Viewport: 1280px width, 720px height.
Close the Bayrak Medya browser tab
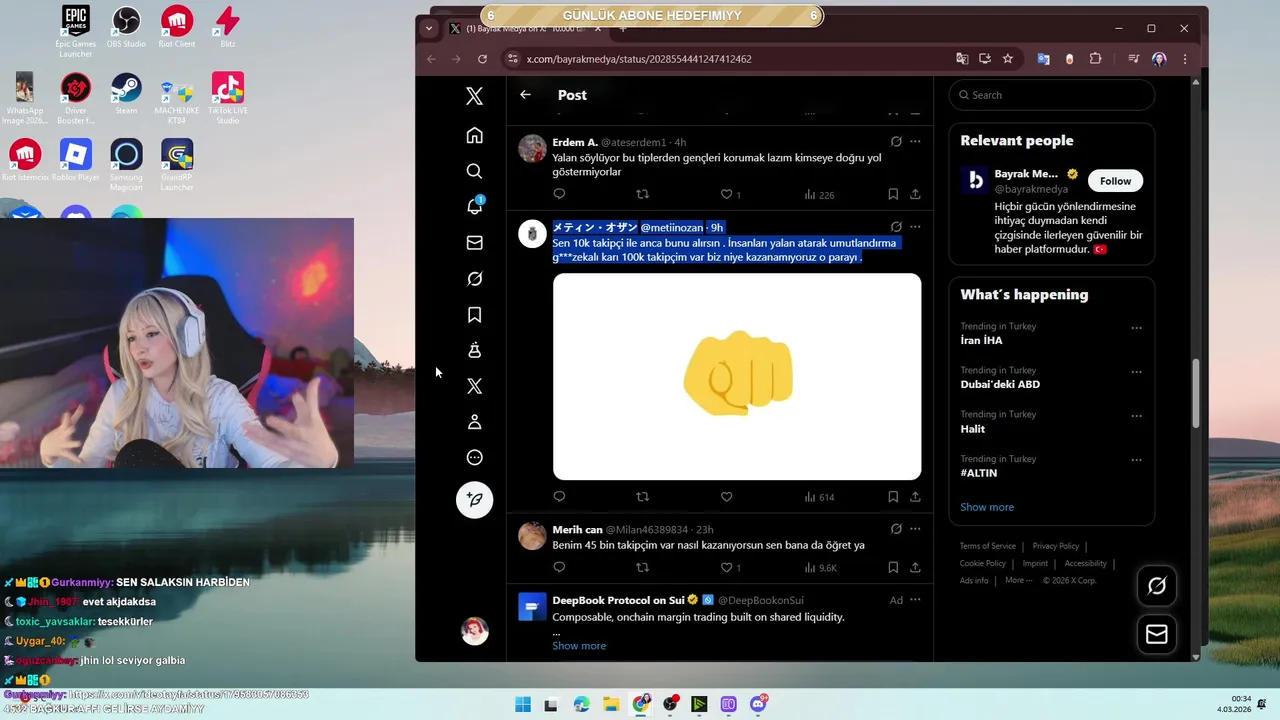(596, 28)
